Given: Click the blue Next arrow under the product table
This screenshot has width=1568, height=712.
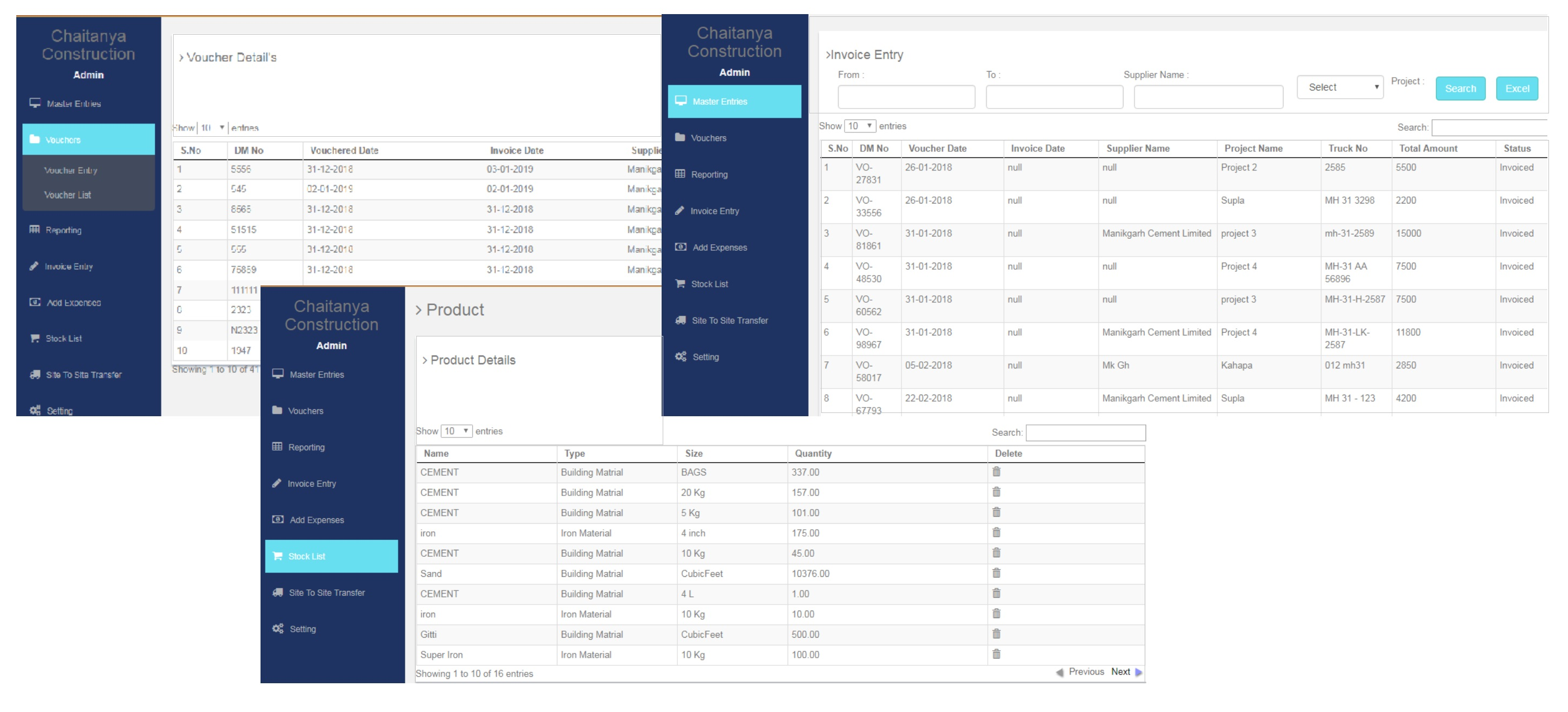Looking at the screenshot, I should (x=1138, y=672).
